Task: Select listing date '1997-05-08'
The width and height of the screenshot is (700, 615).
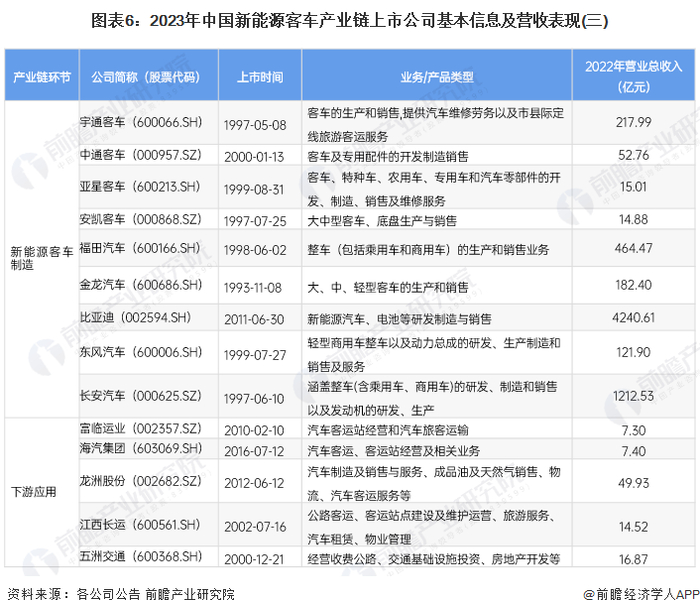Action: click(x=255, y=125)
